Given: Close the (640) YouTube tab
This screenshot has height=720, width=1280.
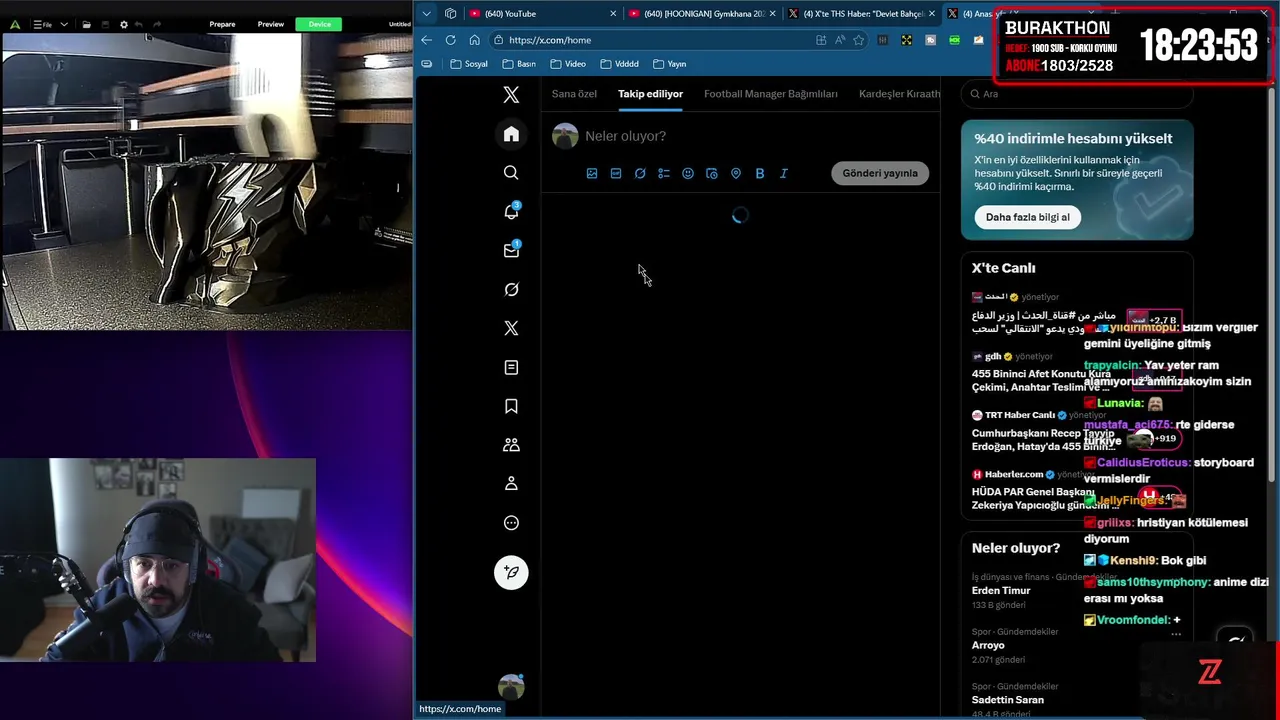Looking at the screenshot, I should click(x=612, y=13).
